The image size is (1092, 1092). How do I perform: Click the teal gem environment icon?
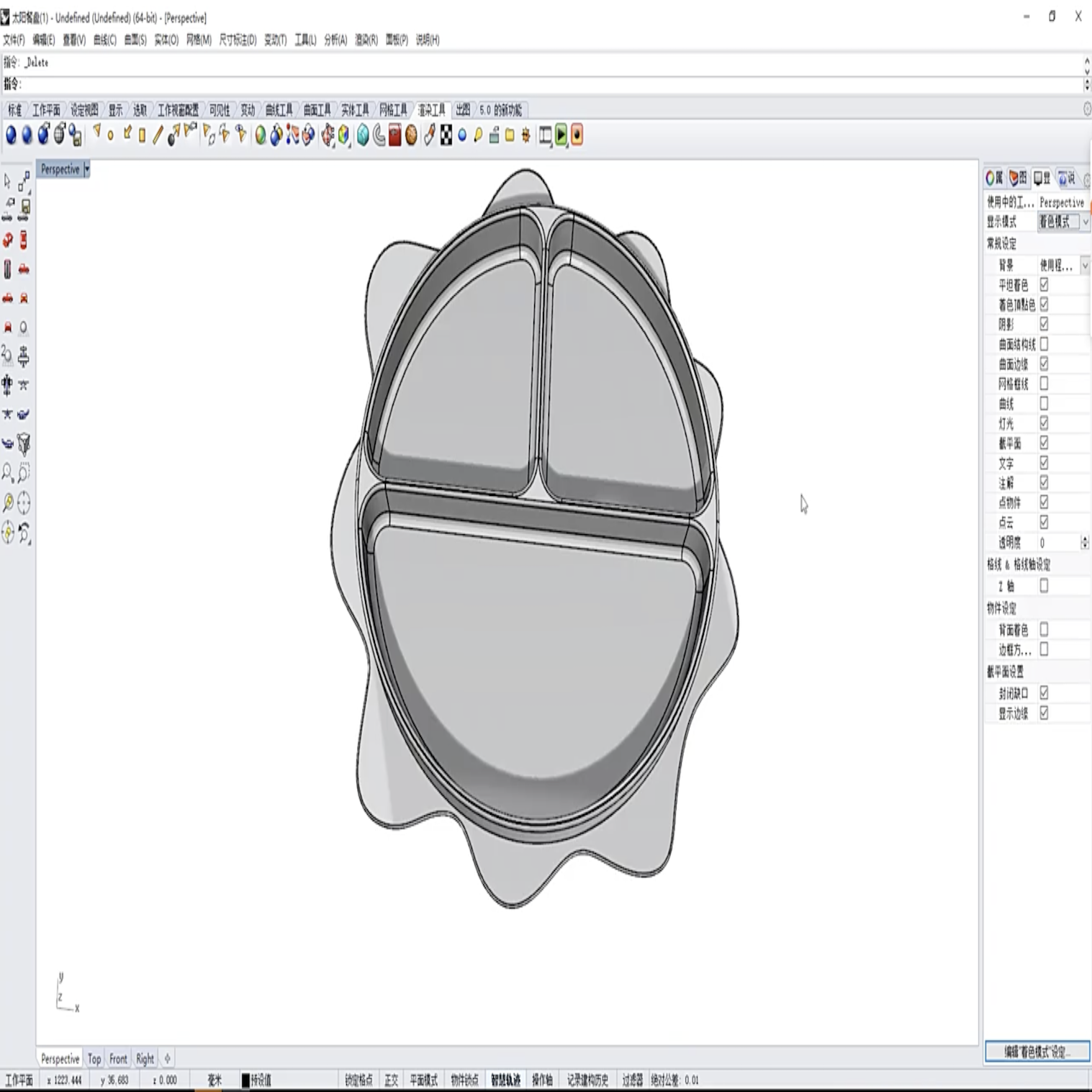pyautogui.click(x=363, y=135)
